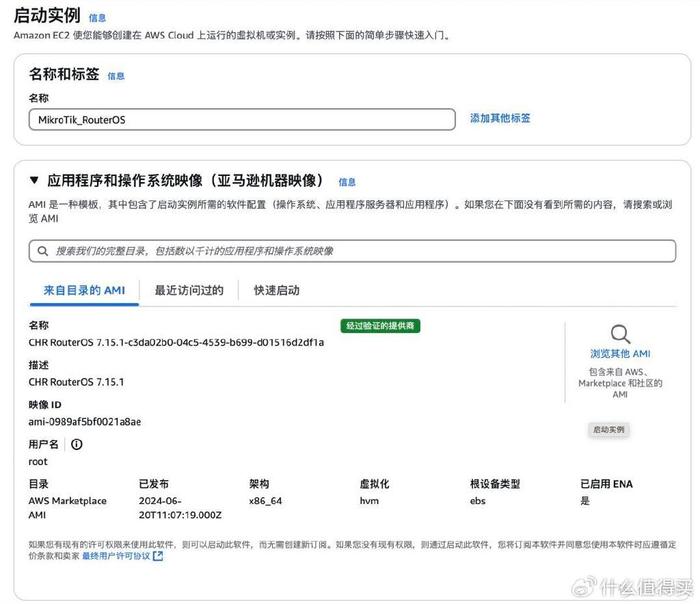
Task: Select AMI name text CHR RouterOS 7.15.1-c3da02b0
Action: [176, 342]
